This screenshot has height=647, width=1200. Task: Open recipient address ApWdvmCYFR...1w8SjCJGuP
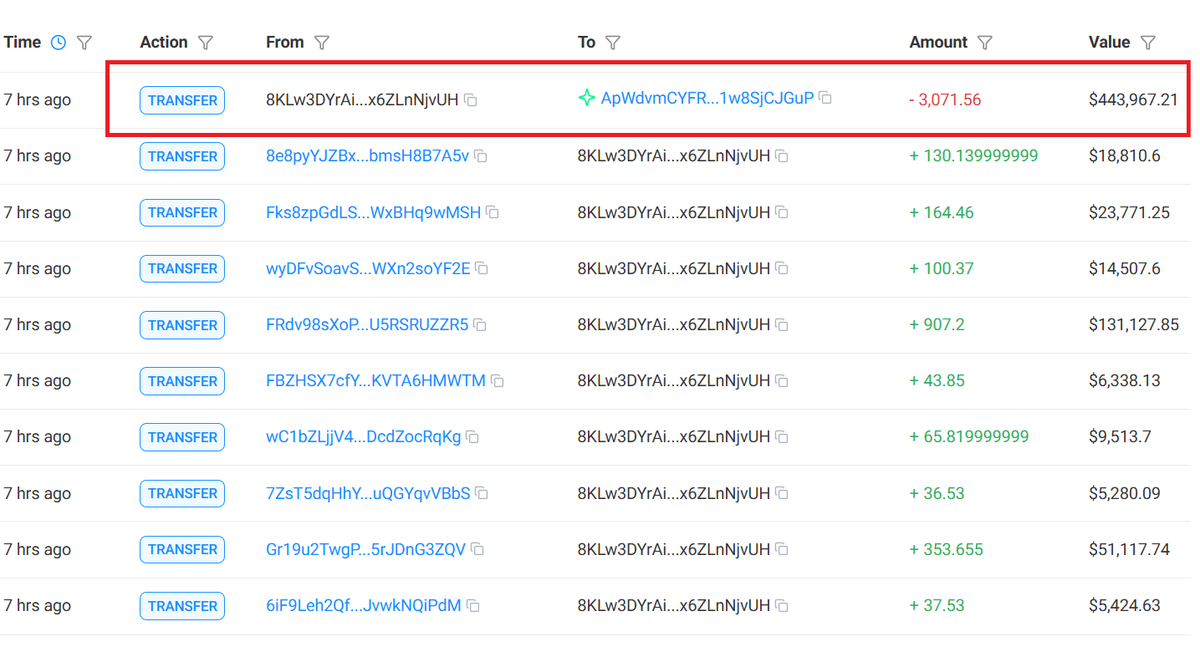707,98
